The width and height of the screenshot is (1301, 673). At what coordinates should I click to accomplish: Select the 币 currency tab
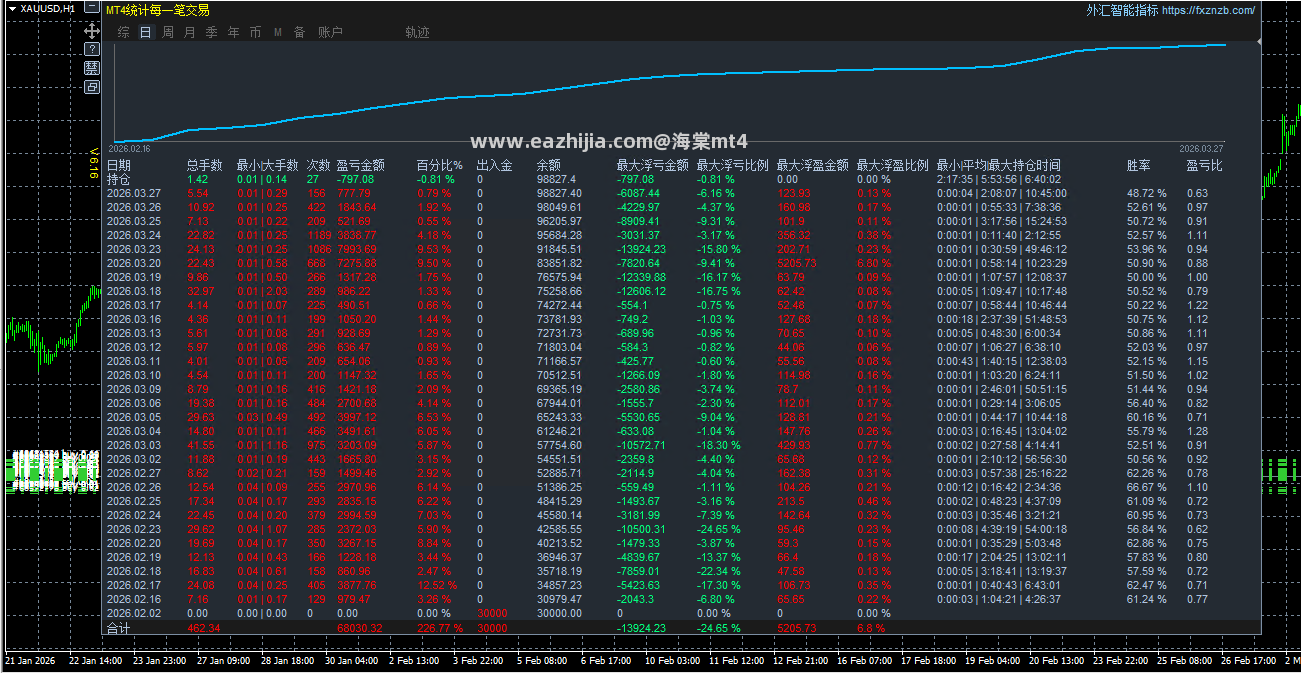coord(255,32)
